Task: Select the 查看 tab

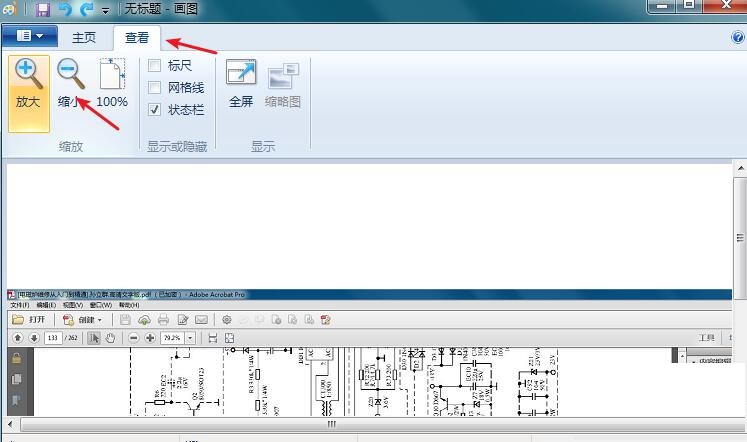Action: [x=136, y=38]
